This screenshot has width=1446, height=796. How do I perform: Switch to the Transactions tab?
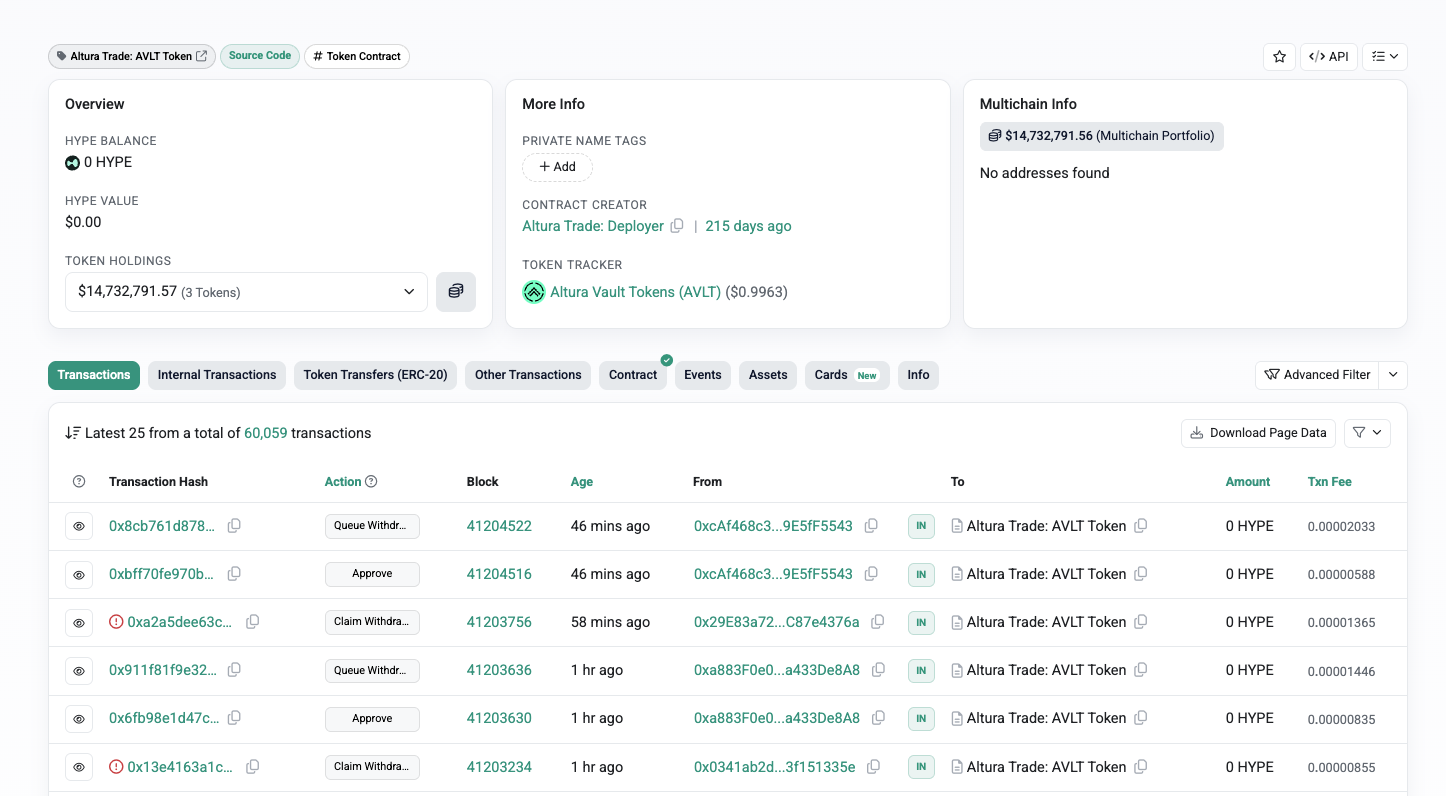(94, 375)
